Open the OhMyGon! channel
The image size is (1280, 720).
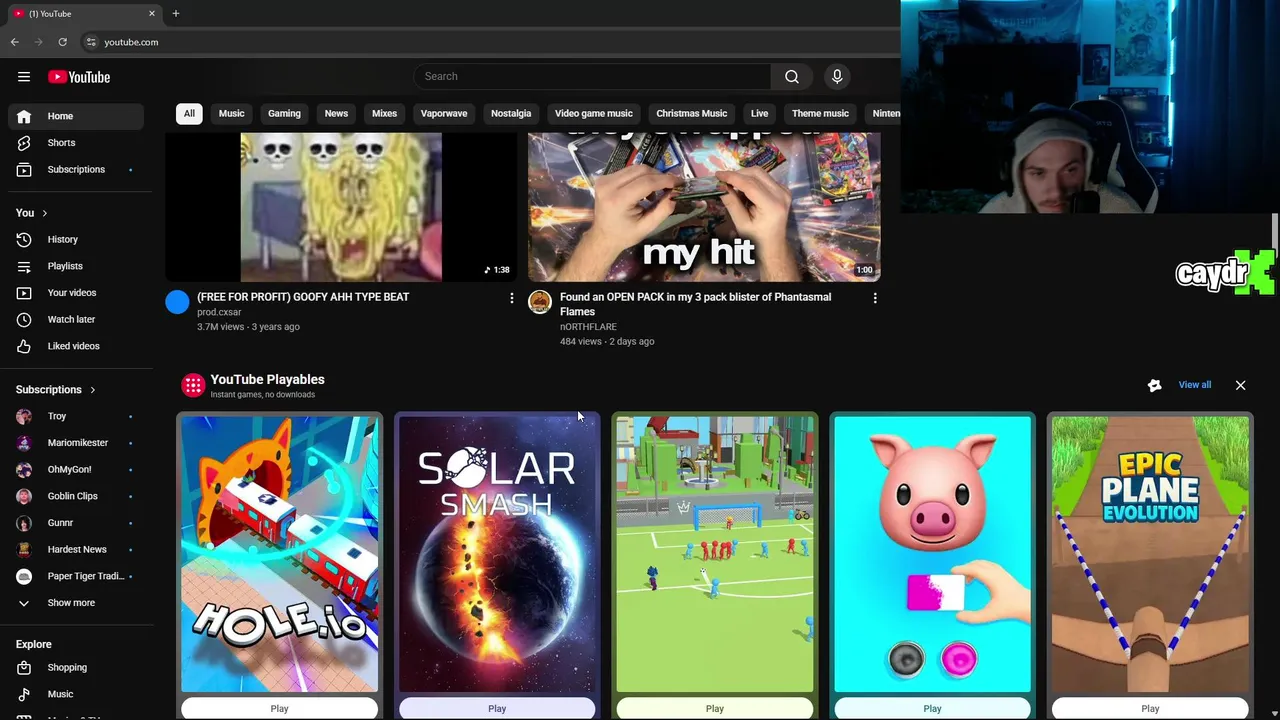pyautogui.click(x=76, y=469)
